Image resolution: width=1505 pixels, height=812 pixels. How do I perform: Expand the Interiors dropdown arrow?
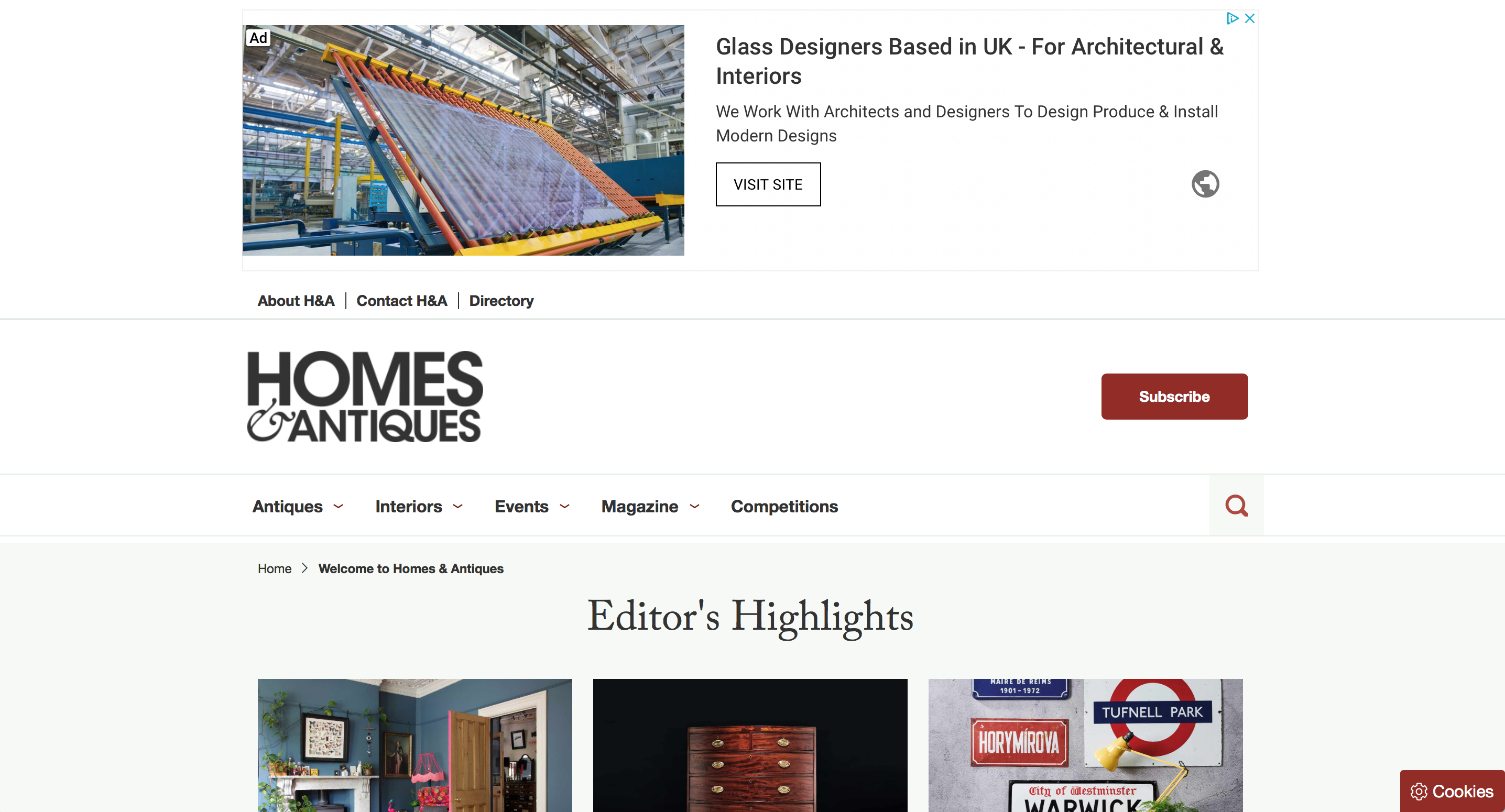click(x=458, y=507)
